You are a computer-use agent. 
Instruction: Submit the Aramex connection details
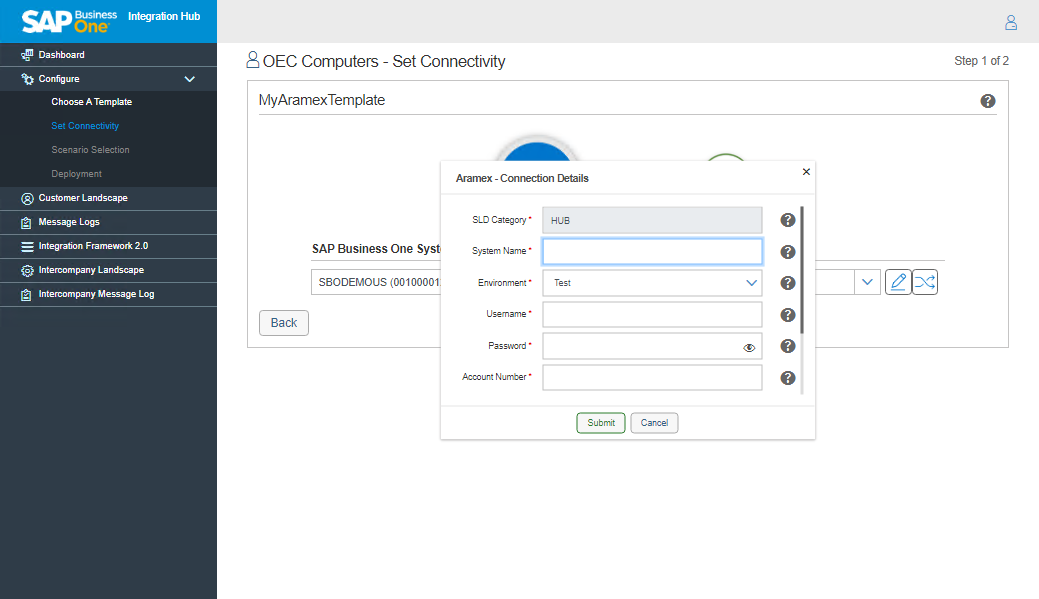point(601,423)
